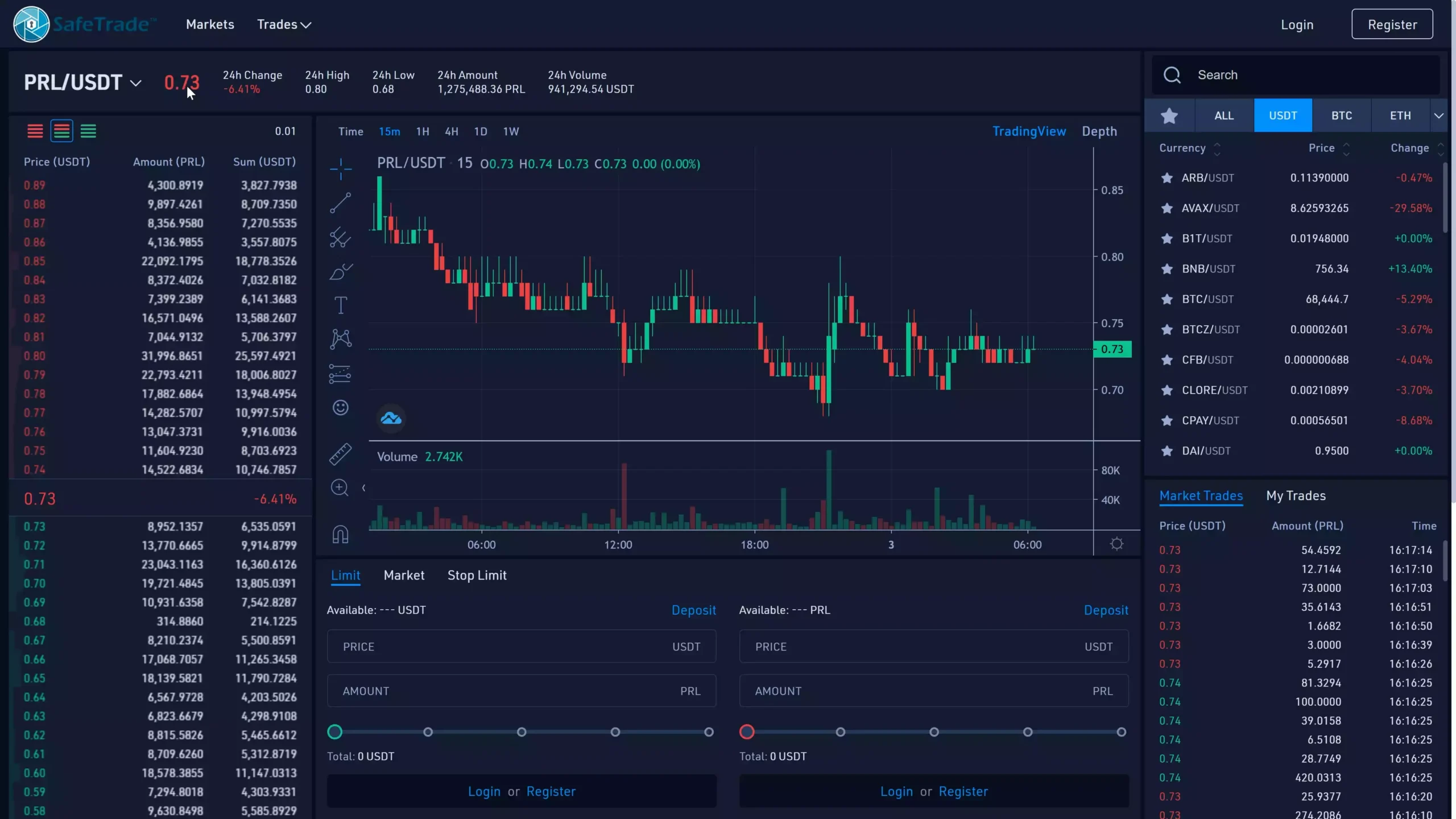This screenshot has height=819, width=1456.
Task: Favorite the BTC/USDT pair star
Action: 1167,299
